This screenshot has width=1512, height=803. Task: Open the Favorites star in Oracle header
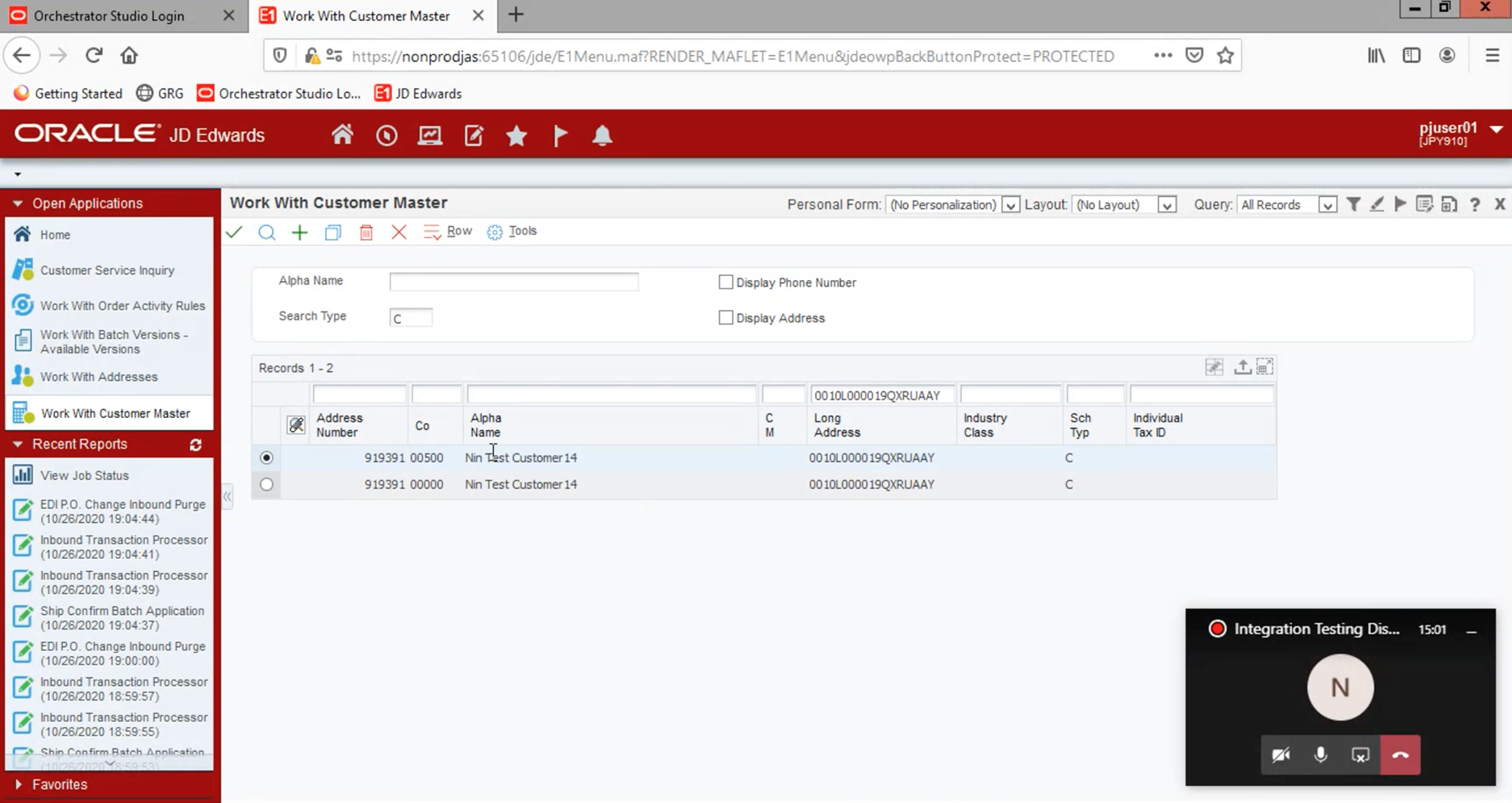(x=516, y=135)
